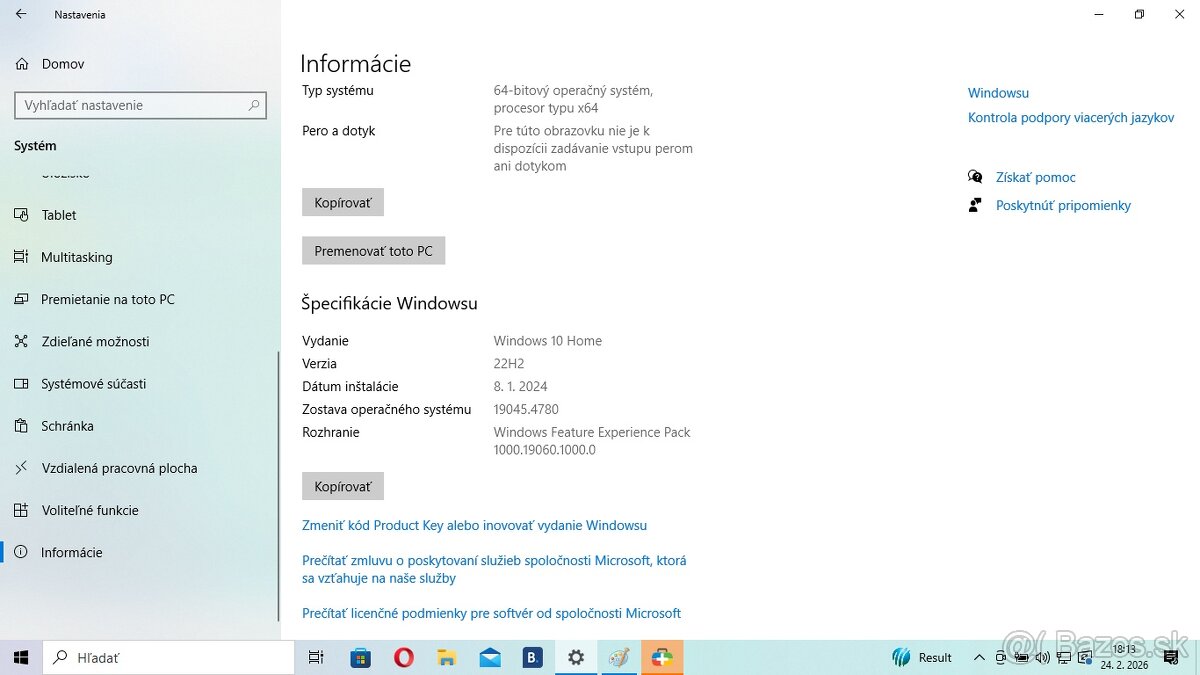Click the Premenovať toto PC button
1200x675 pixels.
point(373,250)
